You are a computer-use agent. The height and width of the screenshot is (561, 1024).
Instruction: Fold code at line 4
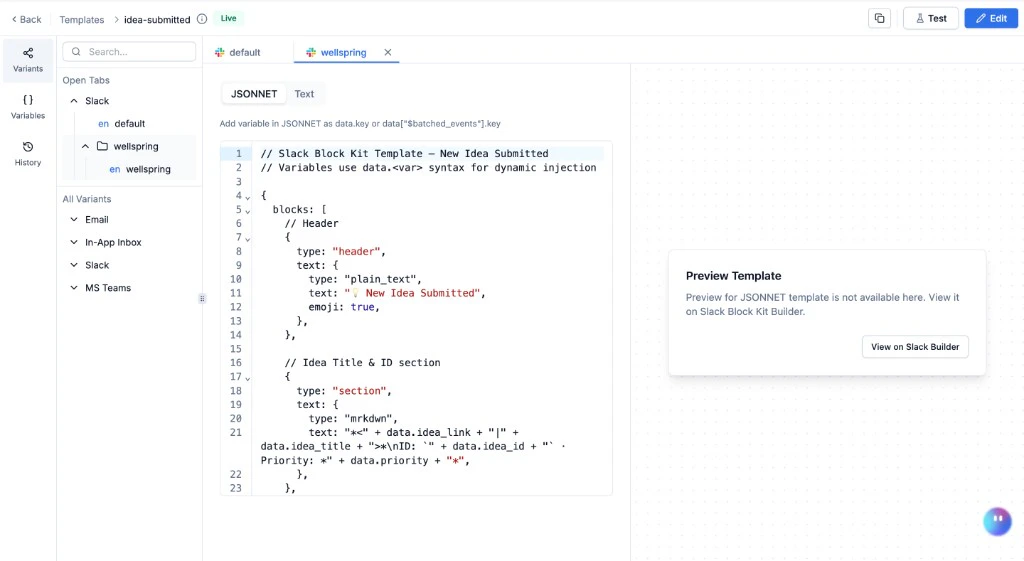point(248,197)
